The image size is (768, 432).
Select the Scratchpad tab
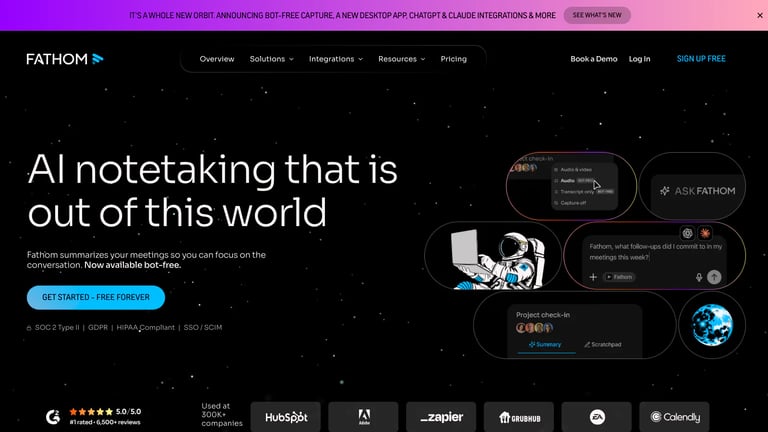[x=602, y=344]
